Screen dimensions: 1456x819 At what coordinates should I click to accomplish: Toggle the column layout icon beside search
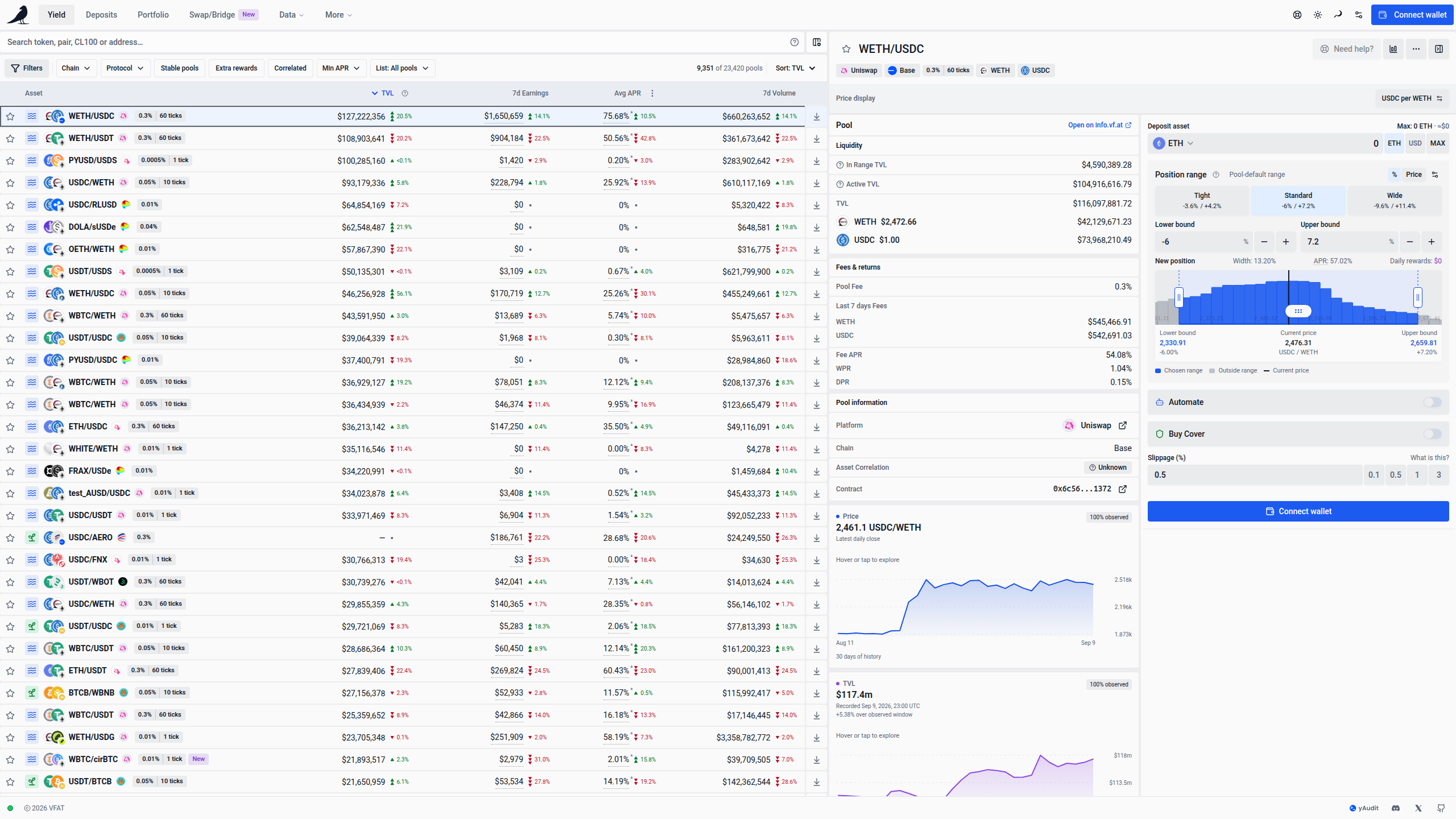pyautogui.click(x=817, y=42)
